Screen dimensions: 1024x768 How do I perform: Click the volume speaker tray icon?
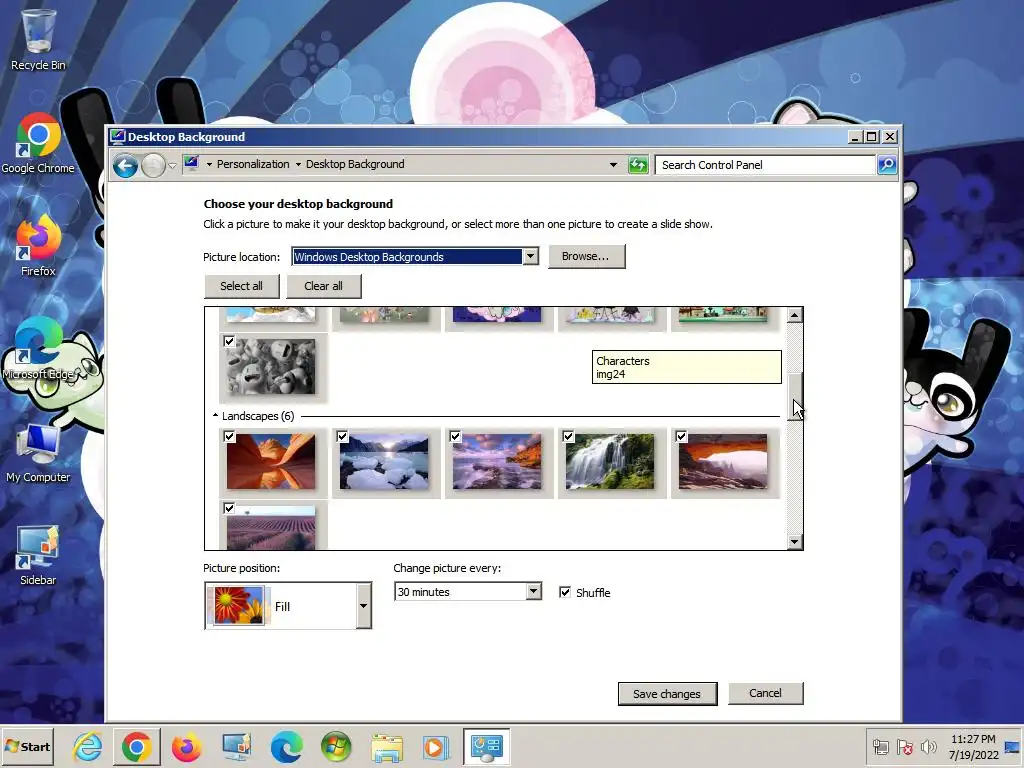(927, 746)
